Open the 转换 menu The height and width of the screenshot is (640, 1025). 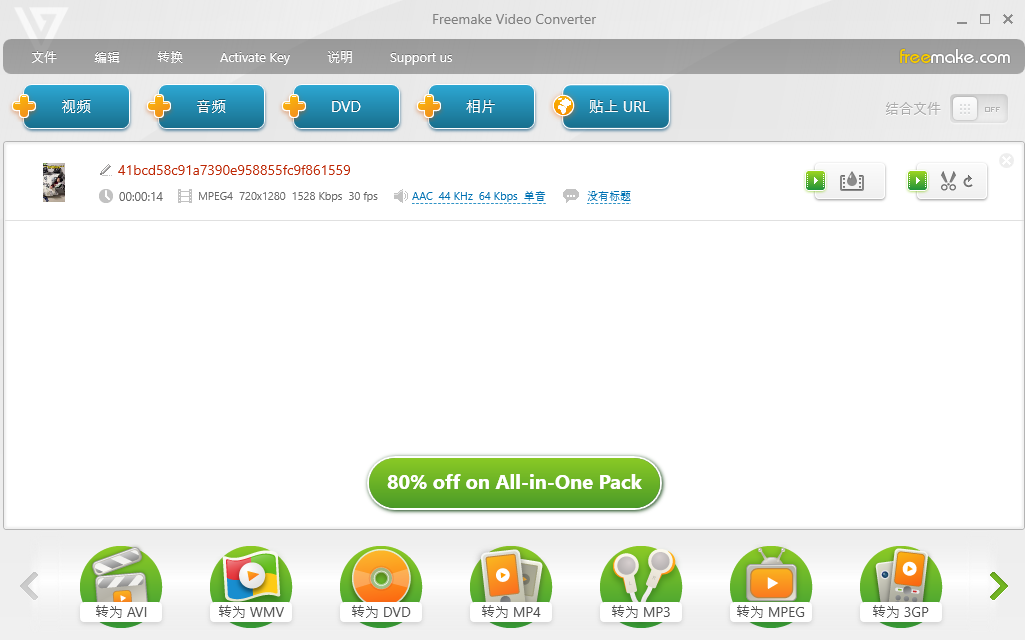(x=170, y=57)
